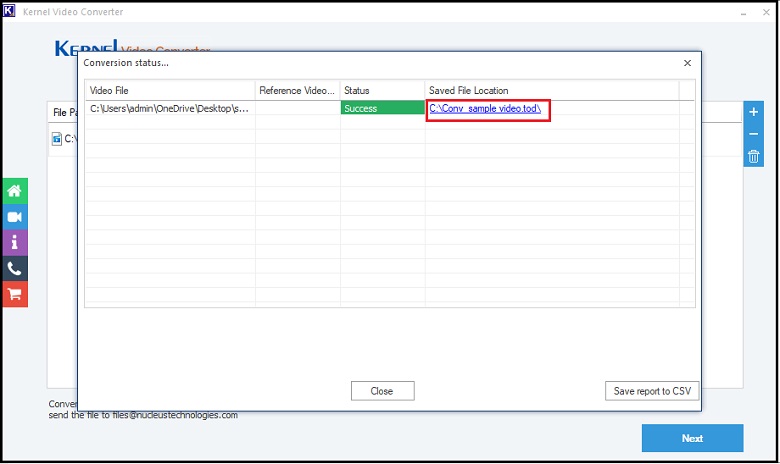Select the Saved File Location column header
Image resolution: width=780 pixels, height=464 pixels.
(x=552, y=91)
